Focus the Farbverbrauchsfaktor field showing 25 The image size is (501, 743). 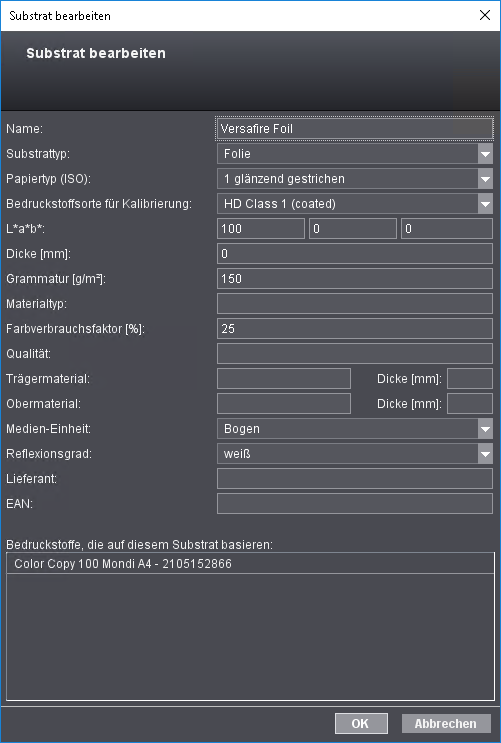point(355,329)
